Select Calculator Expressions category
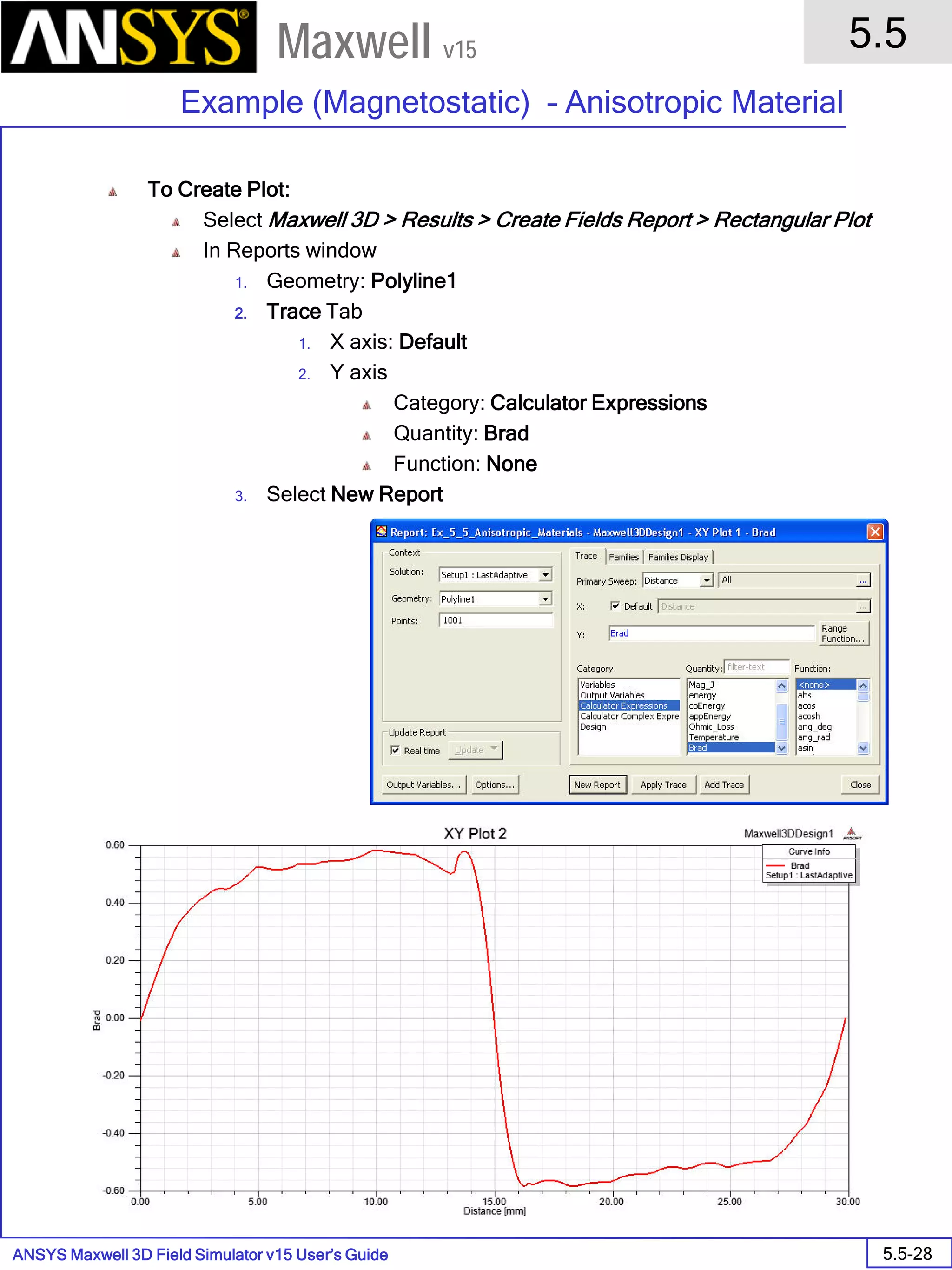This screenshot has width=952, height=1270. 629,705
